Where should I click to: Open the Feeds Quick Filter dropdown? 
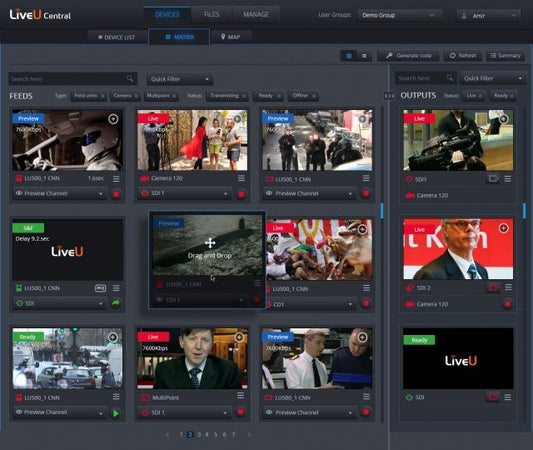(179, 79)
